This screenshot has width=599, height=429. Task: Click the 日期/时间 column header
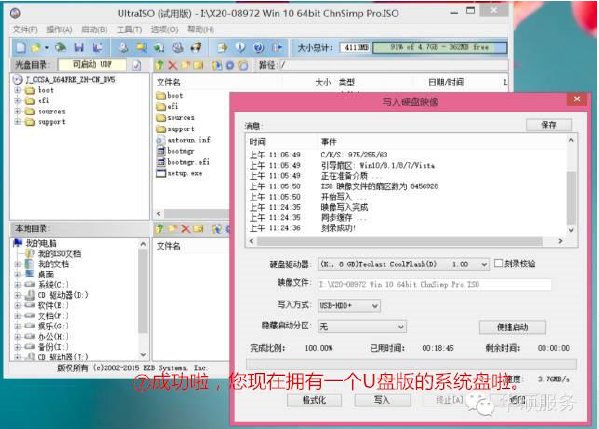[x=446, y=82]
